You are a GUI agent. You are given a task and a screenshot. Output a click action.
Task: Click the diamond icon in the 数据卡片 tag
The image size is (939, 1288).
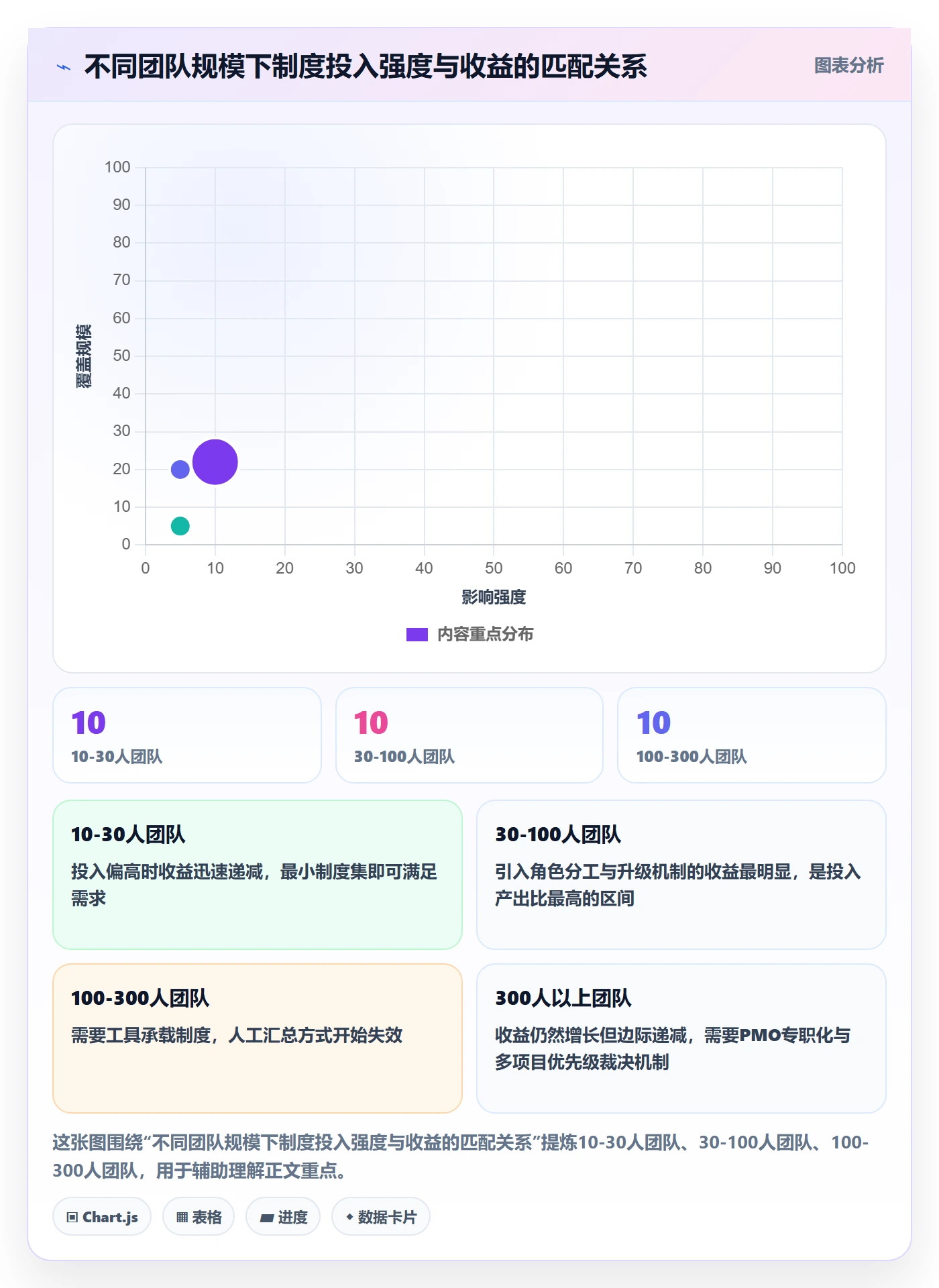coord(349,1217)
